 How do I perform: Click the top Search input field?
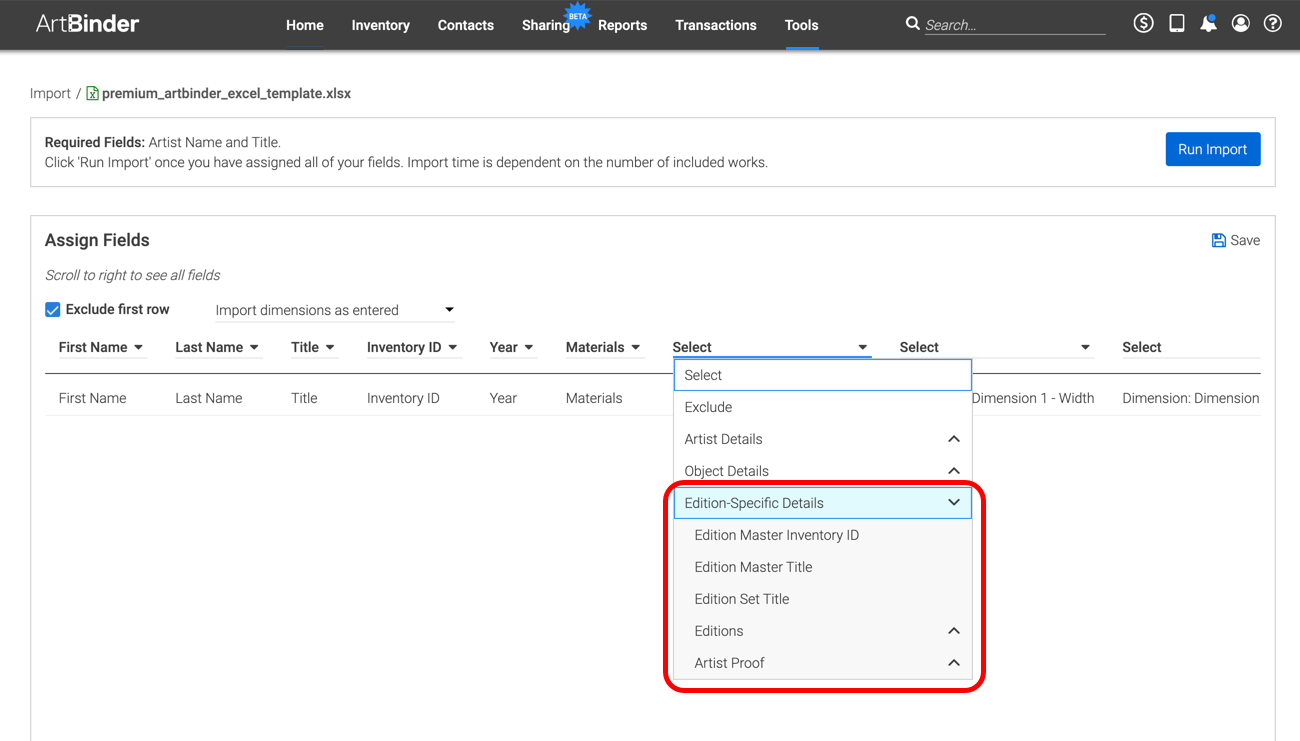click(x=1014, y=25)
